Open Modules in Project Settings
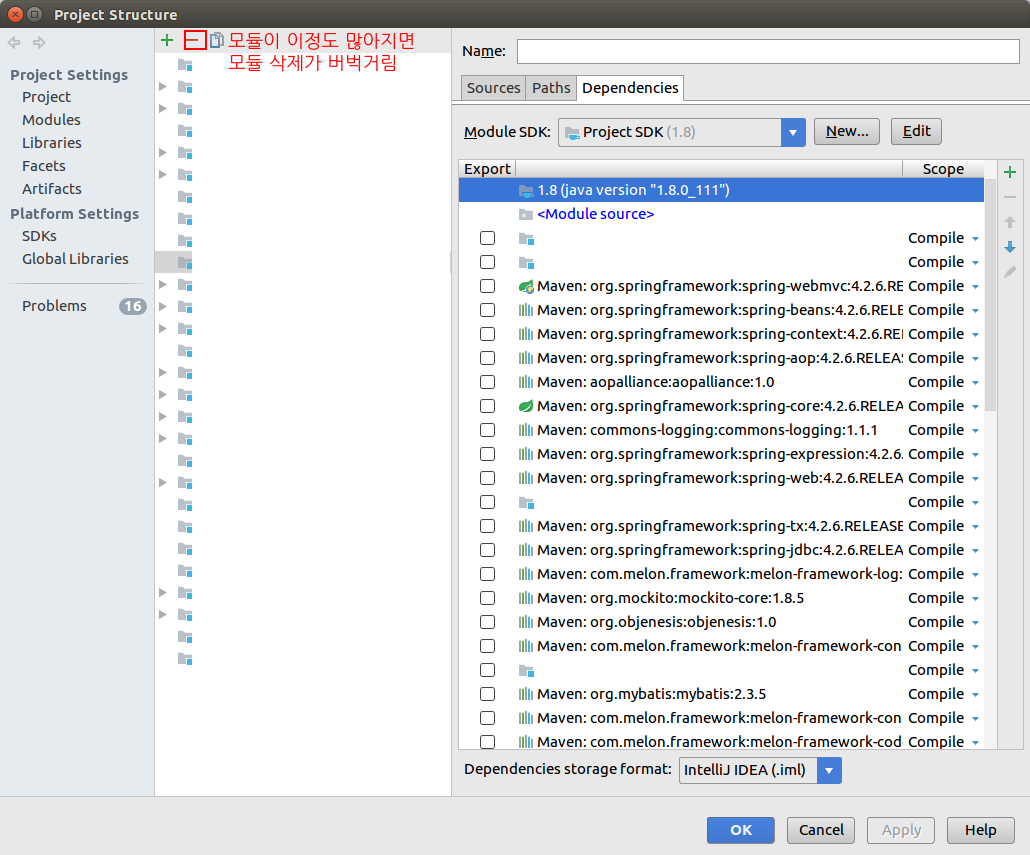Viewport: 1030px width, 855px height. click(51, 120)
